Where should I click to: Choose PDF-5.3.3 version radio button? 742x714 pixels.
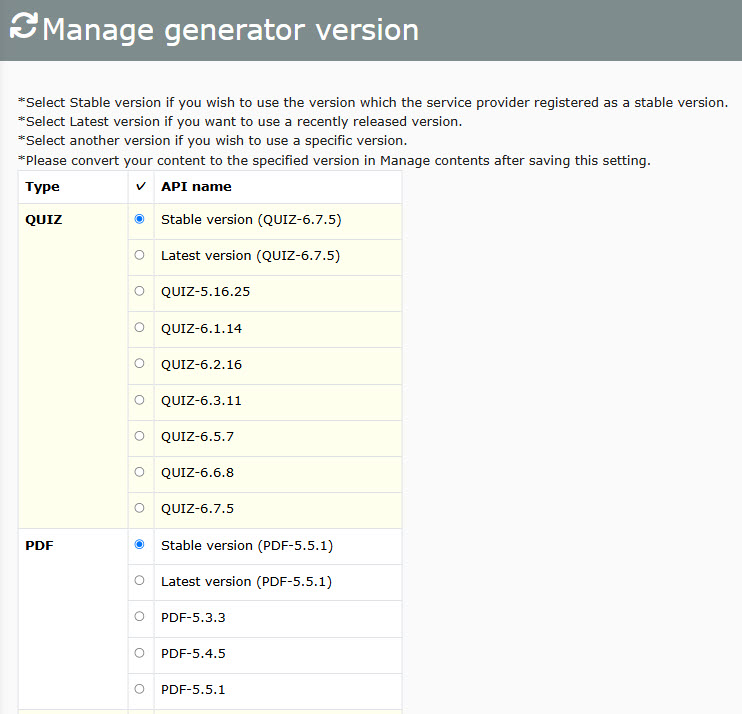(x=139, y=617)
